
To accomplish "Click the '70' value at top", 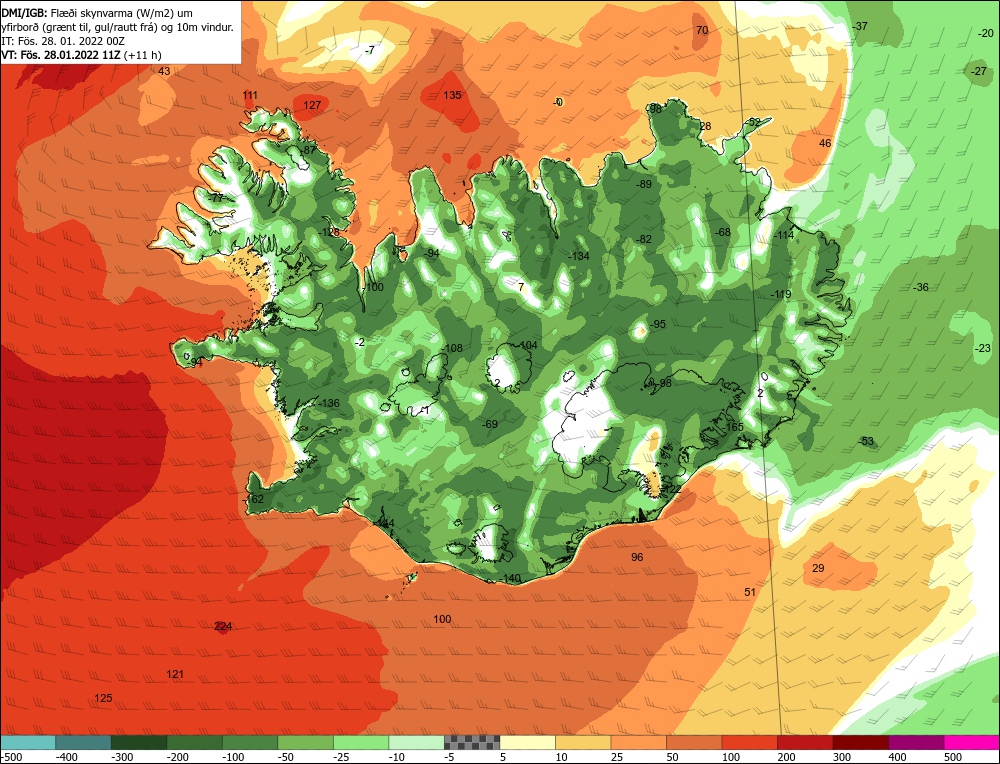I will [702, 30].
